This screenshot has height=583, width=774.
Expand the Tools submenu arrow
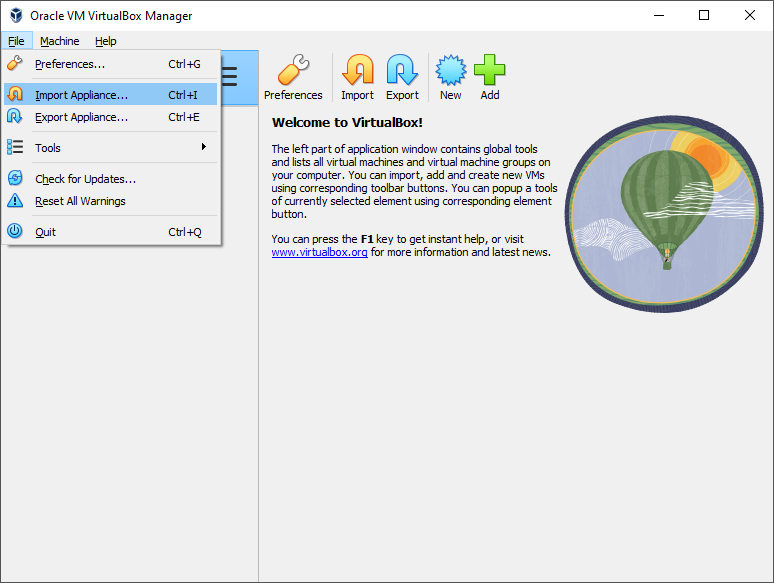pos(203,147)
